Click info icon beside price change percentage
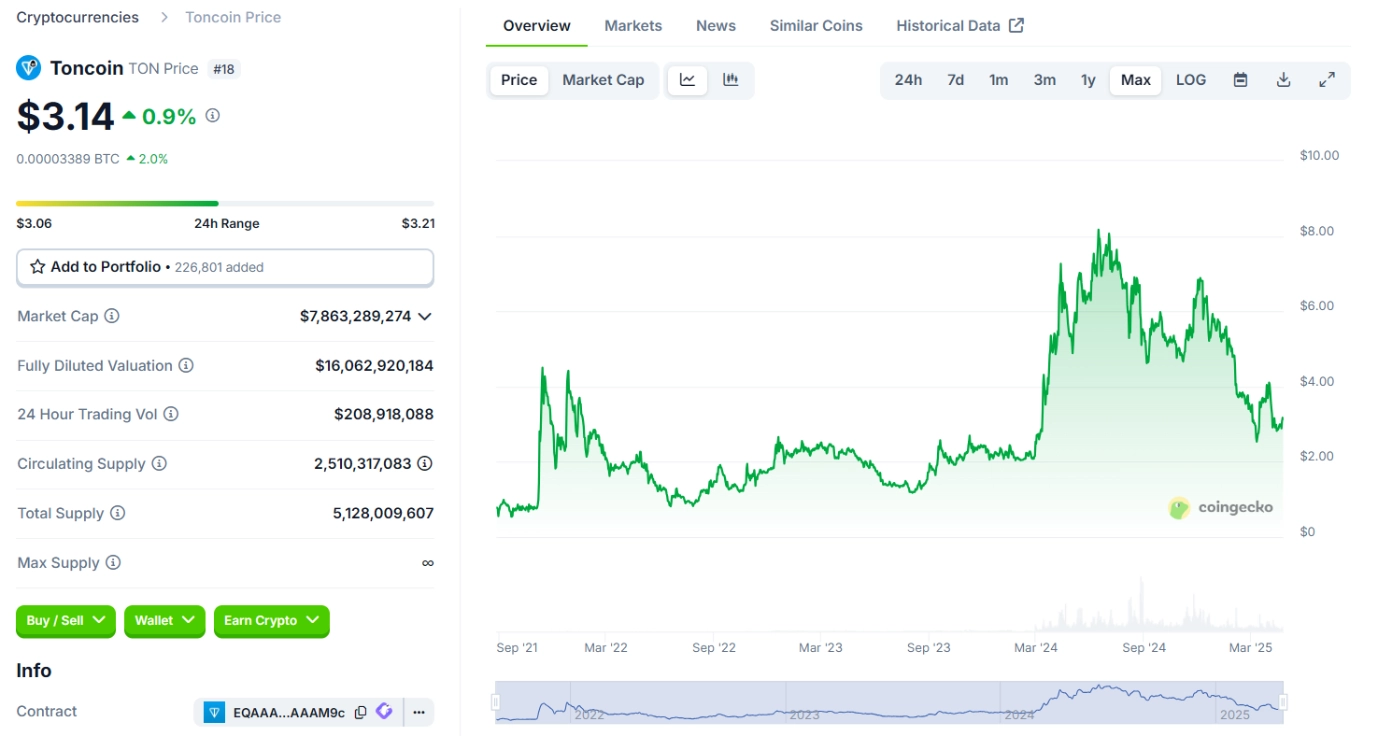This screenshot has height=736, width=1378. tap(212, 116)
